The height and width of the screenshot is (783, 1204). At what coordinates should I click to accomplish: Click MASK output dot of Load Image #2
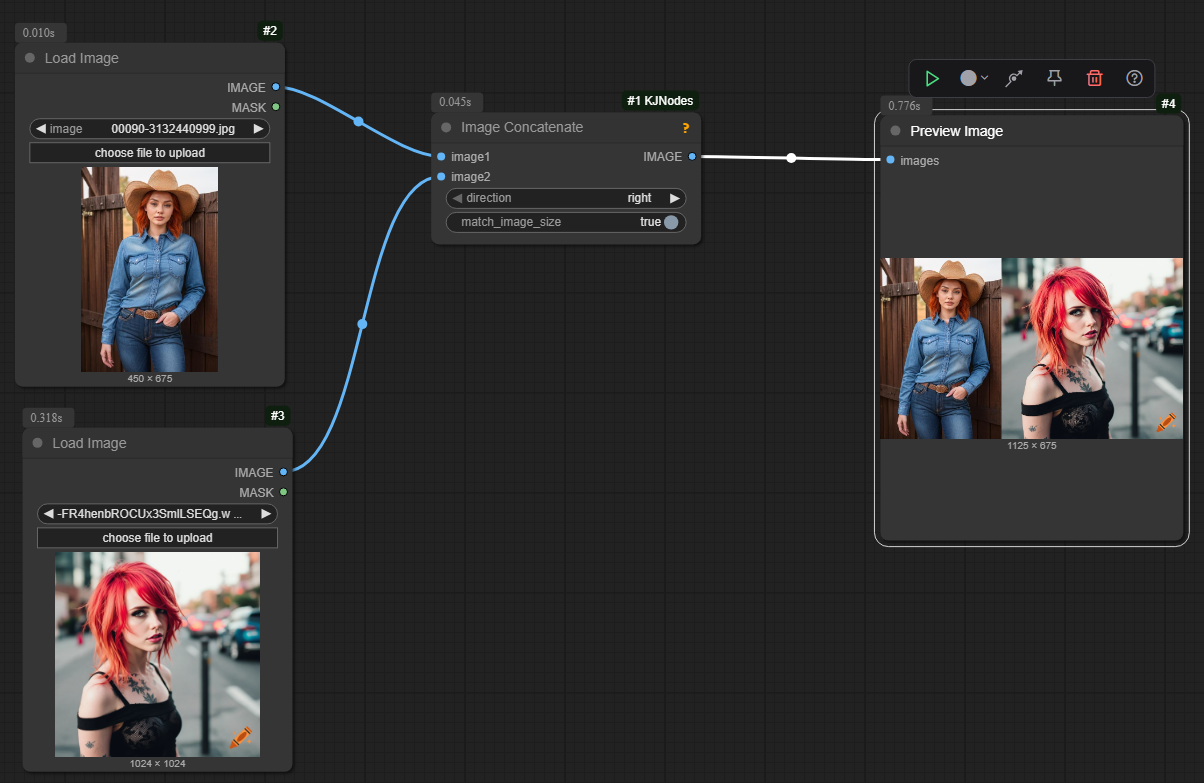(x=276, y=107)
